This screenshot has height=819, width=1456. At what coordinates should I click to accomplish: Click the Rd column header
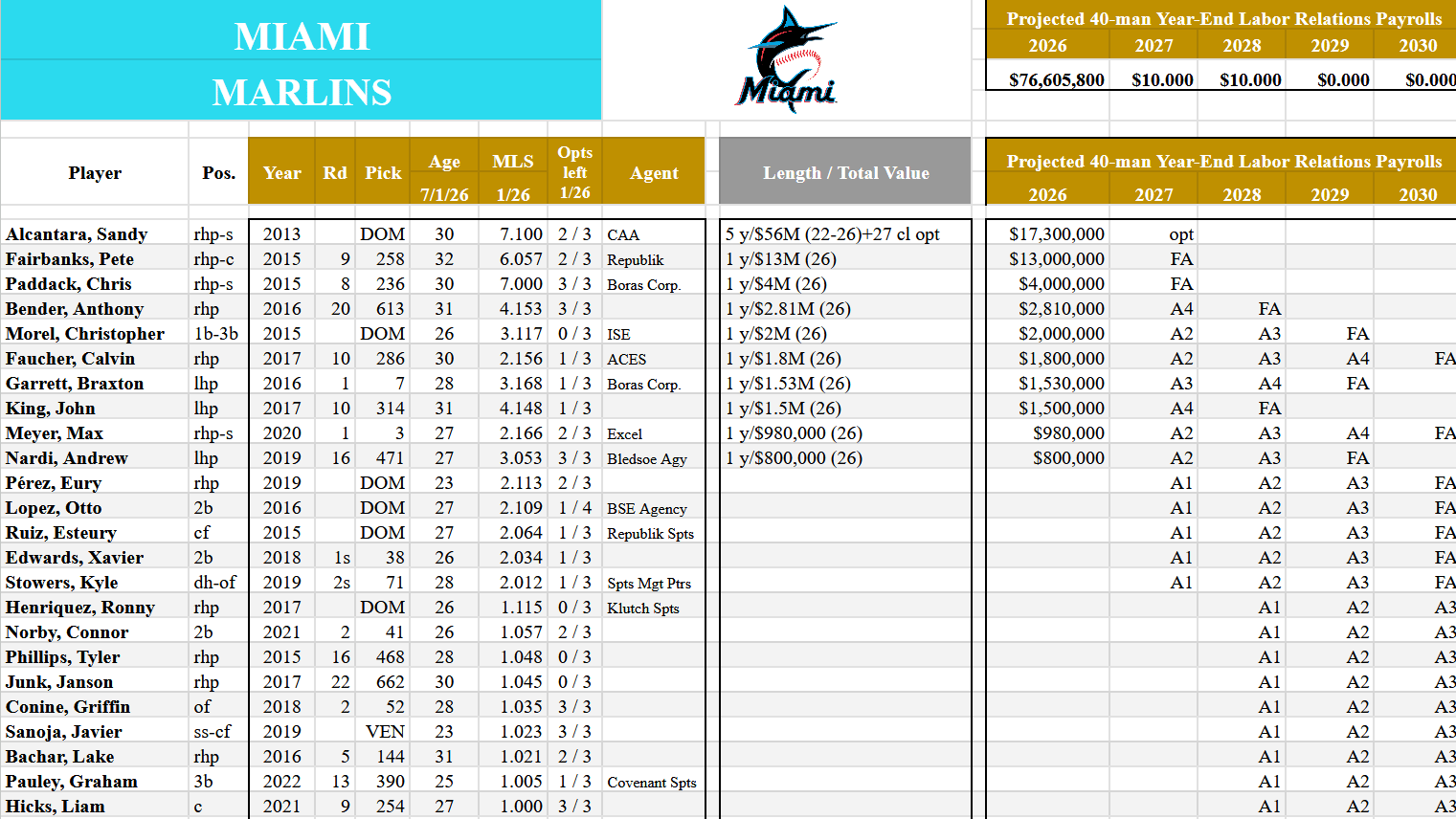335,172
